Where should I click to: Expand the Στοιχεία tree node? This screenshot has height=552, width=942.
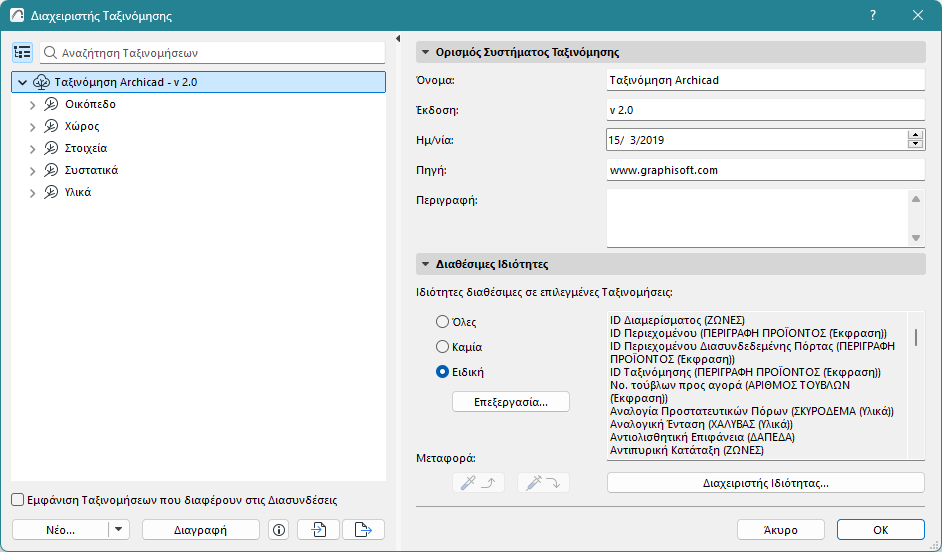33,149
